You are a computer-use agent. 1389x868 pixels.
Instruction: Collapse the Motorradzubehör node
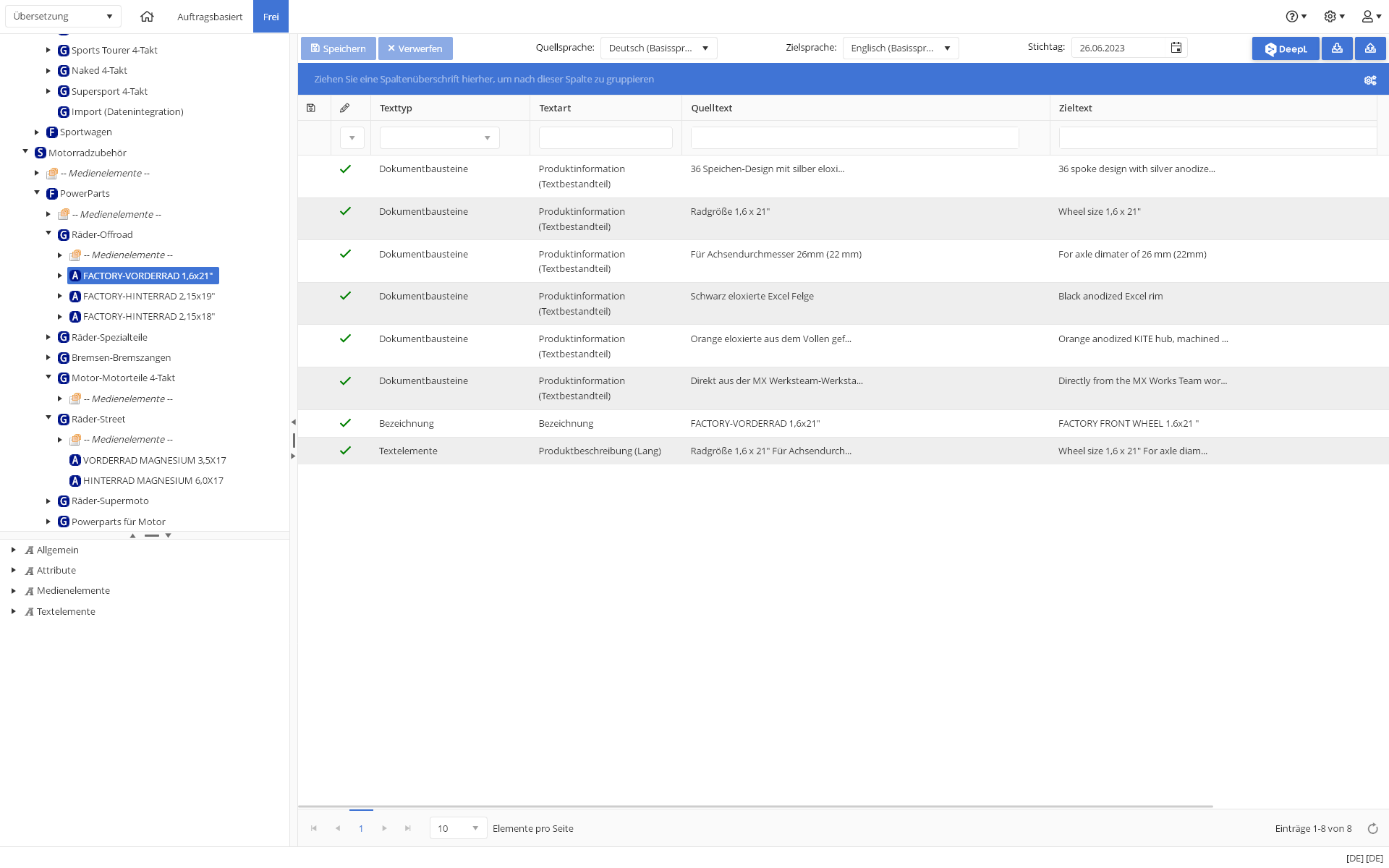25,152
